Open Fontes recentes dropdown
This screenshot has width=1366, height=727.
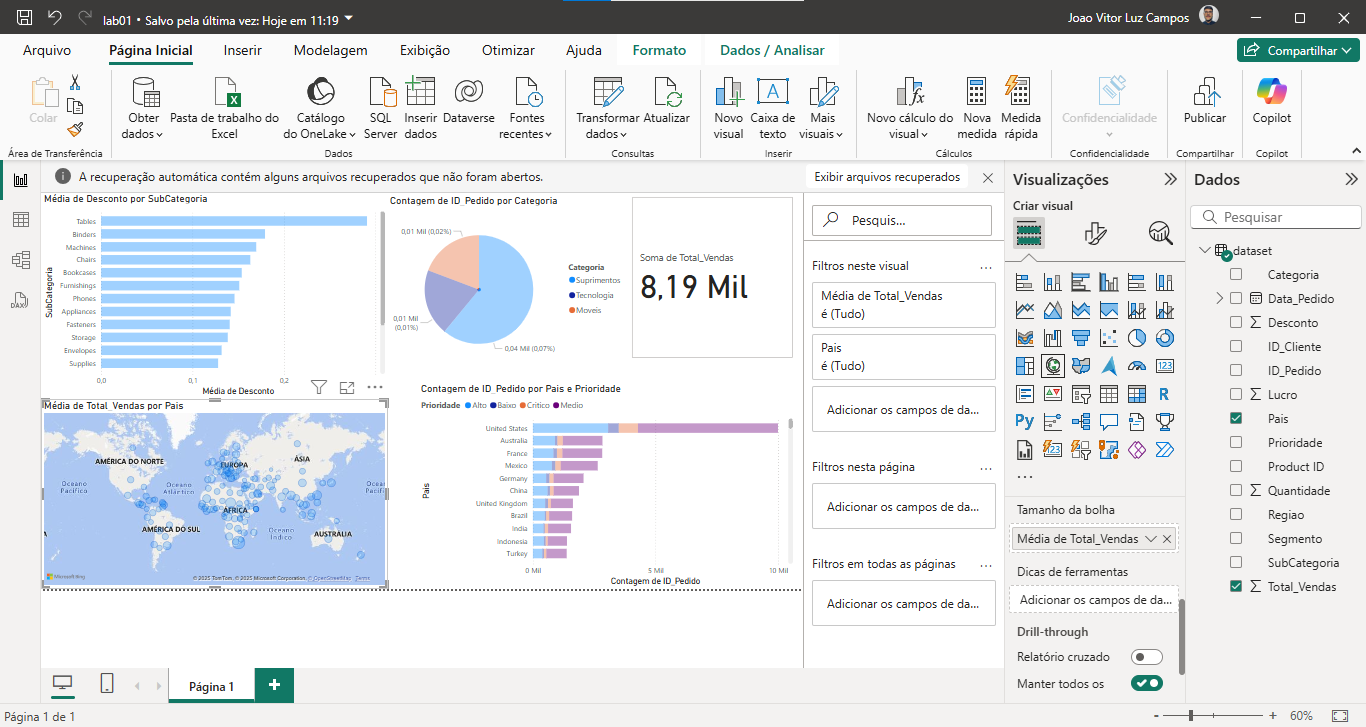tap(525, 109)
